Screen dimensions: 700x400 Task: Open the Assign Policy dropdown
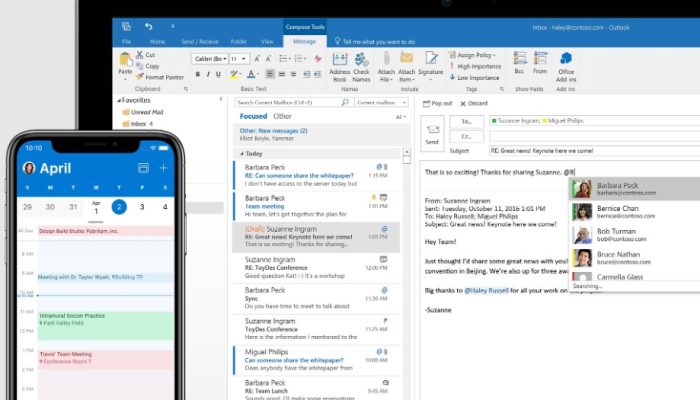pyautogui.click(x=472, y=55)
